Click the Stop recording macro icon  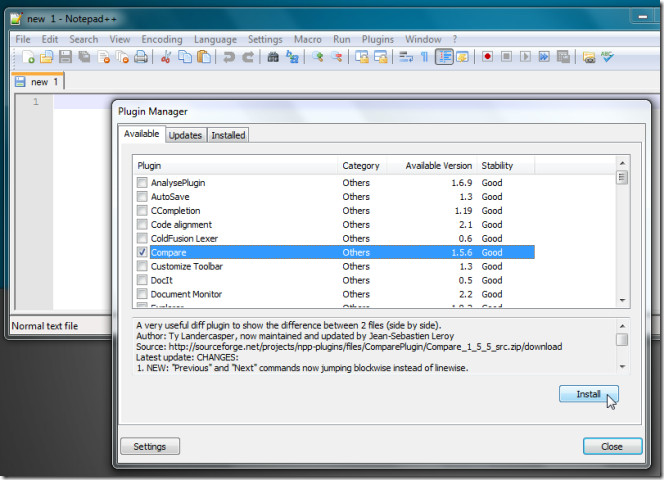[x=506, y=57]
